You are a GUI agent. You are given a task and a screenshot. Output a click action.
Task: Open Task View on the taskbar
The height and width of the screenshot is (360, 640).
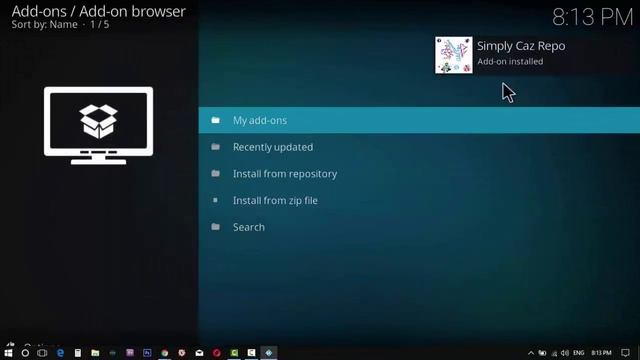42,353
